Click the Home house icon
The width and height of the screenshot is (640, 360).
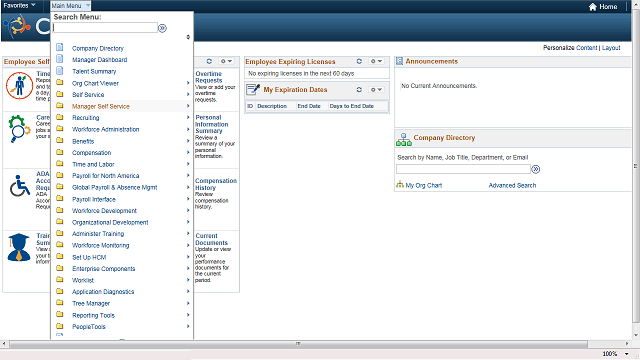593,7
